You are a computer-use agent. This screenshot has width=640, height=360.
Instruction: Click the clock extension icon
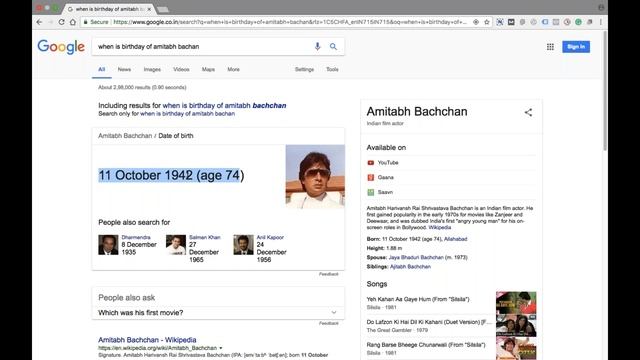pos(567,22)
